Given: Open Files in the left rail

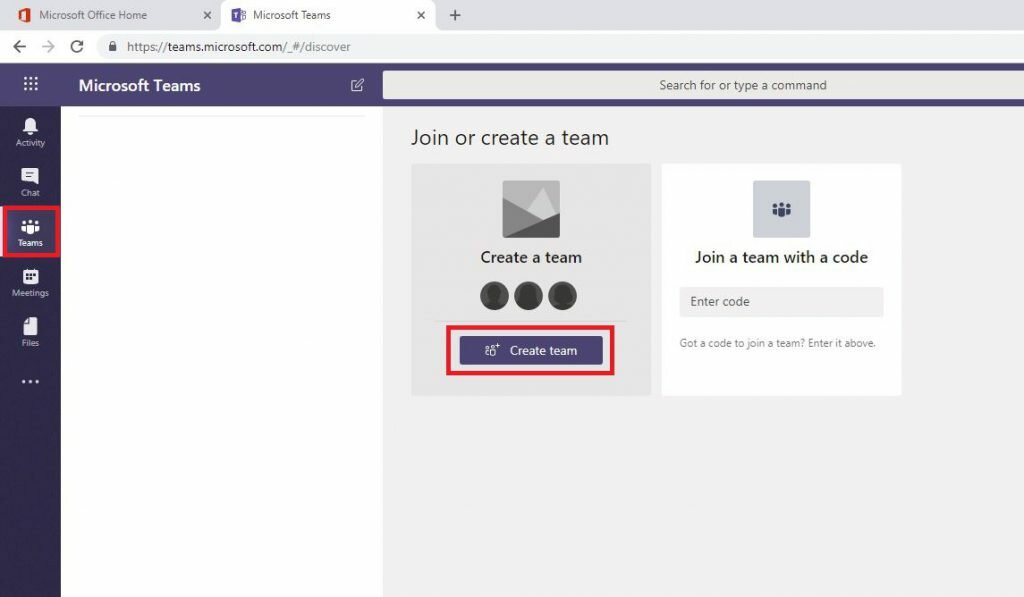Looking at the screenshot, I should click(x=30, y=332).
